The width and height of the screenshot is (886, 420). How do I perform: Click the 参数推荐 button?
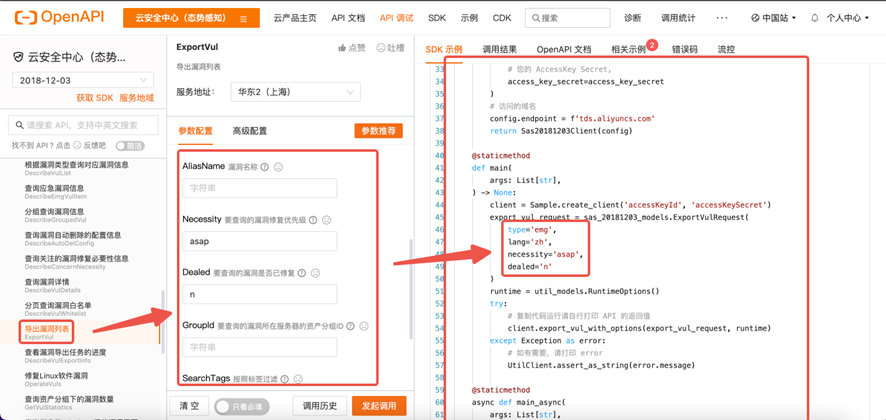[x=379, y=131]
